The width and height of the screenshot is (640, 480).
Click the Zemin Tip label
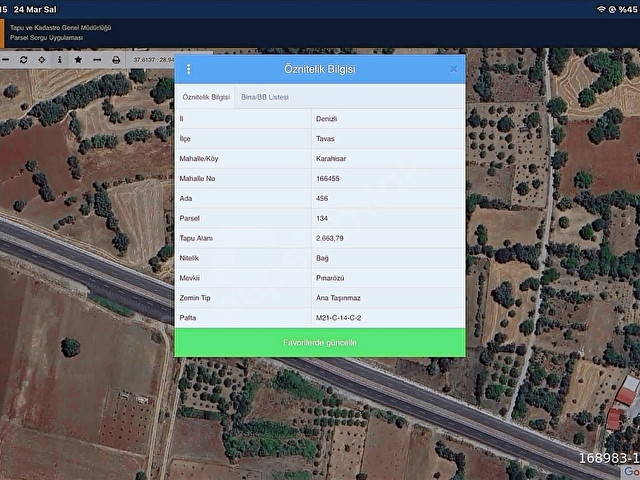(195, 298)
